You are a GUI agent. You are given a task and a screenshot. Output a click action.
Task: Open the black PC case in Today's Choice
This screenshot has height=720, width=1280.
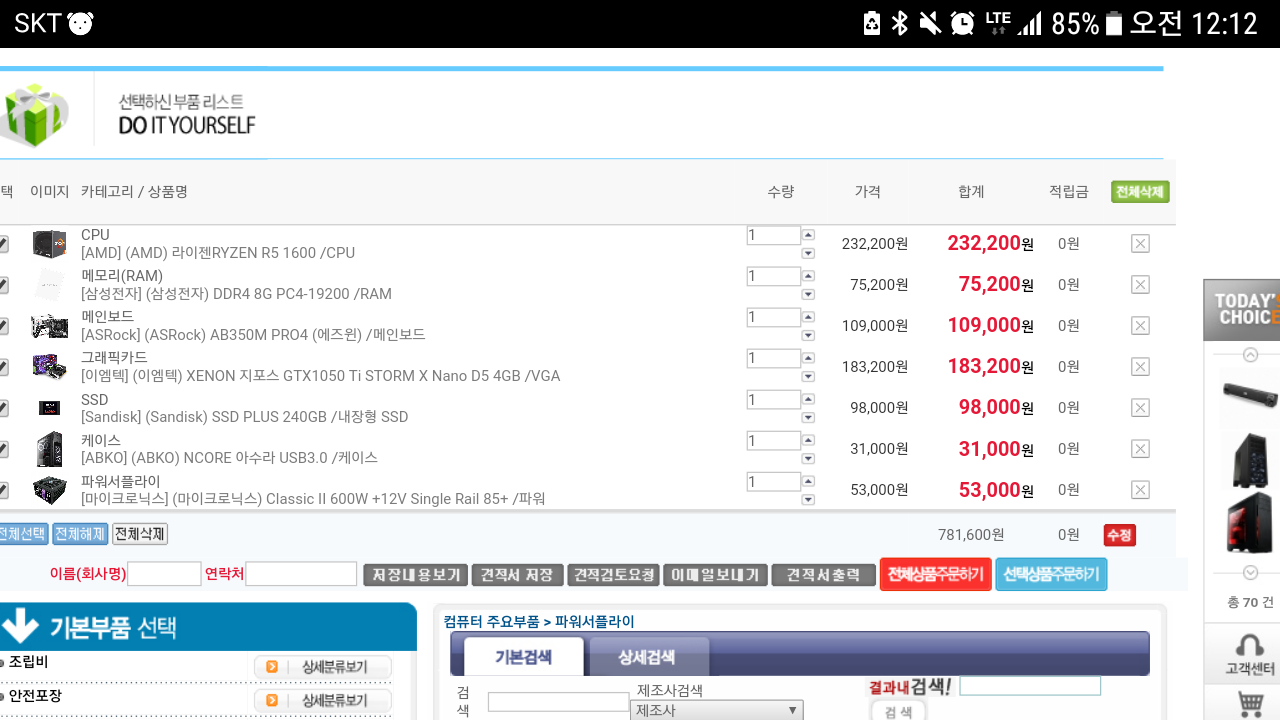tap(1250, 460)
